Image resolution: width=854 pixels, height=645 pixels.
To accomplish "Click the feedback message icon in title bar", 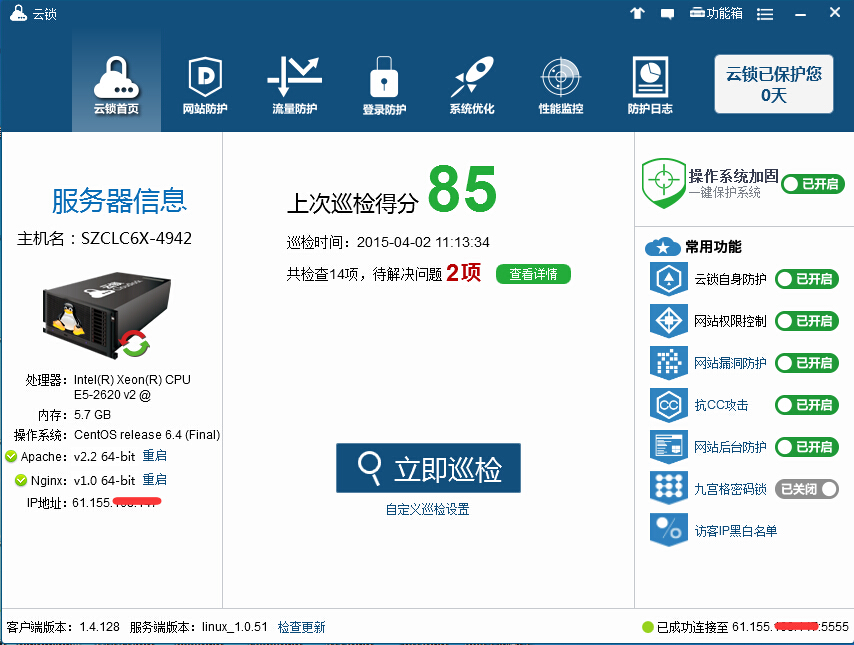I will pos(667,13).
